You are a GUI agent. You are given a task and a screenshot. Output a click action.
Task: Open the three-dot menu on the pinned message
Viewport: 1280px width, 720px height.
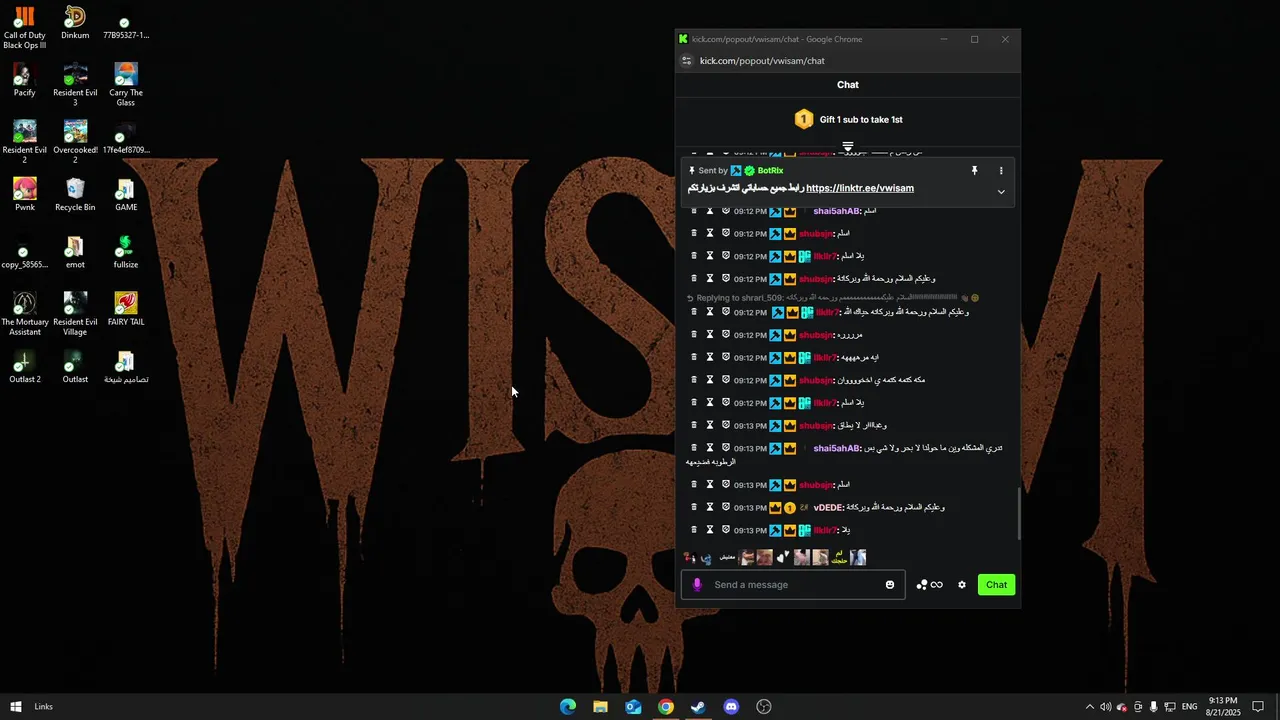1001,171
